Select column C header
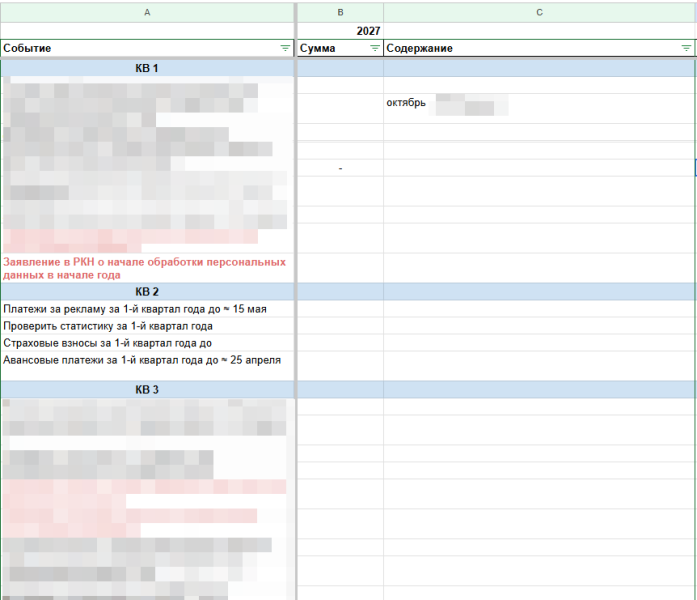Screen dimensions: 697x600 (x=540, y=12)
